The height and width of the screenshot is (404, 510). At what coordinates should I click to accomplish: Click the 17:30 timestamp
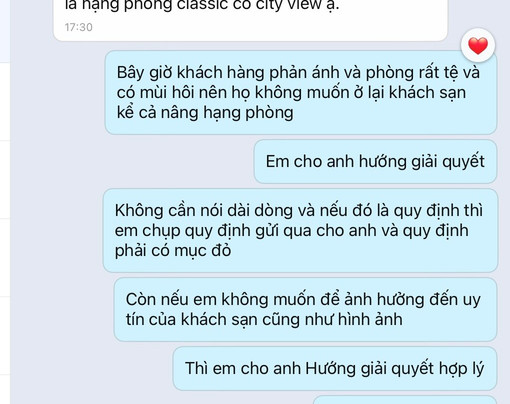pyautogui.click(x=79, y=27)
